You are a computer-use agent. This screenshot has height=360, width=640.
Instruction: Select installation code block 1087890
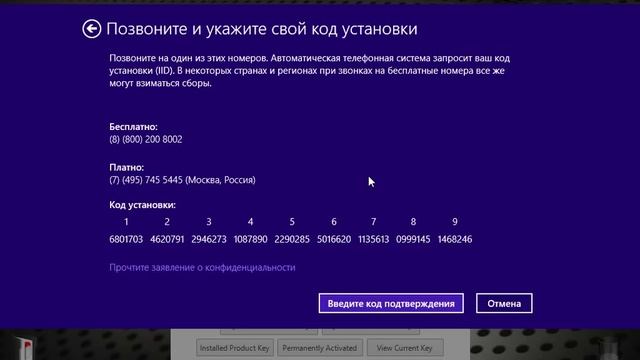(251, 239)
